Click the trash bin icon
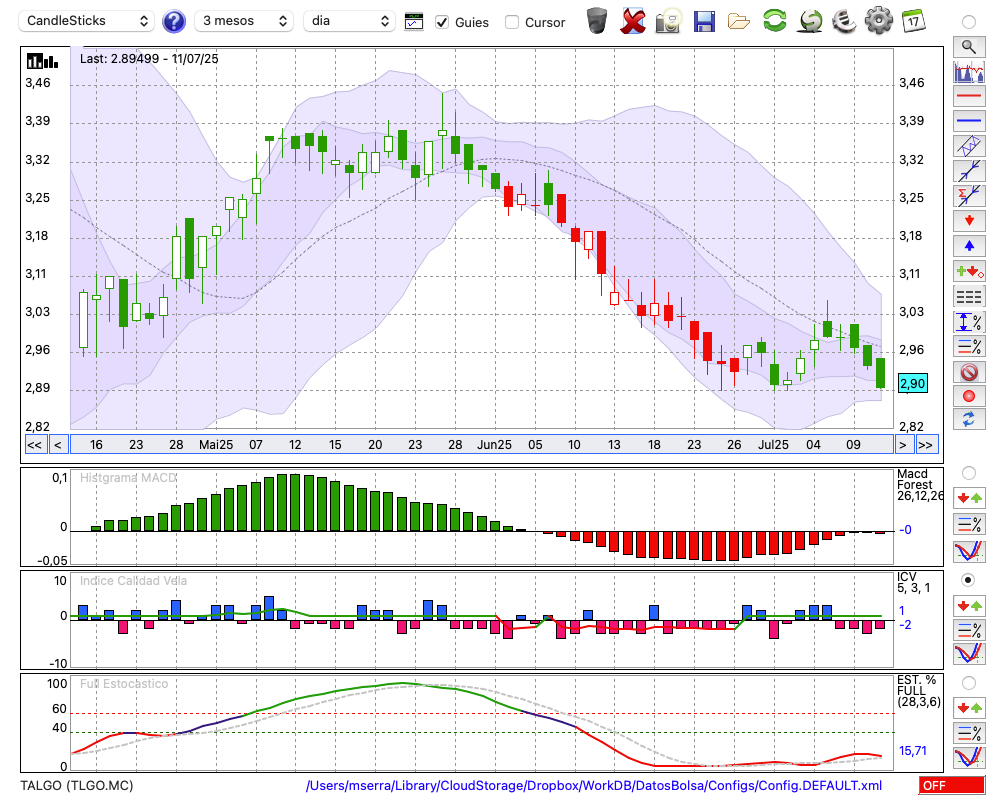 click(x=597, y=21)
